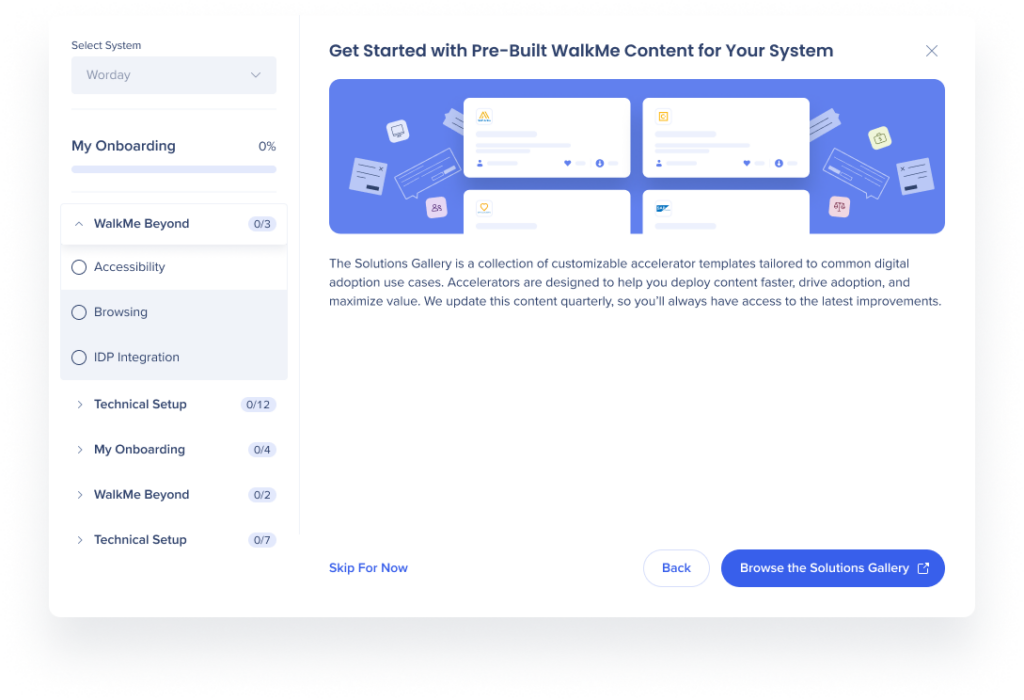Collapse the WalkMe Beyond section
Image resolution: width=1024 pixels, height=700 pixels.
pyautogui.click(x=79, y=224)
